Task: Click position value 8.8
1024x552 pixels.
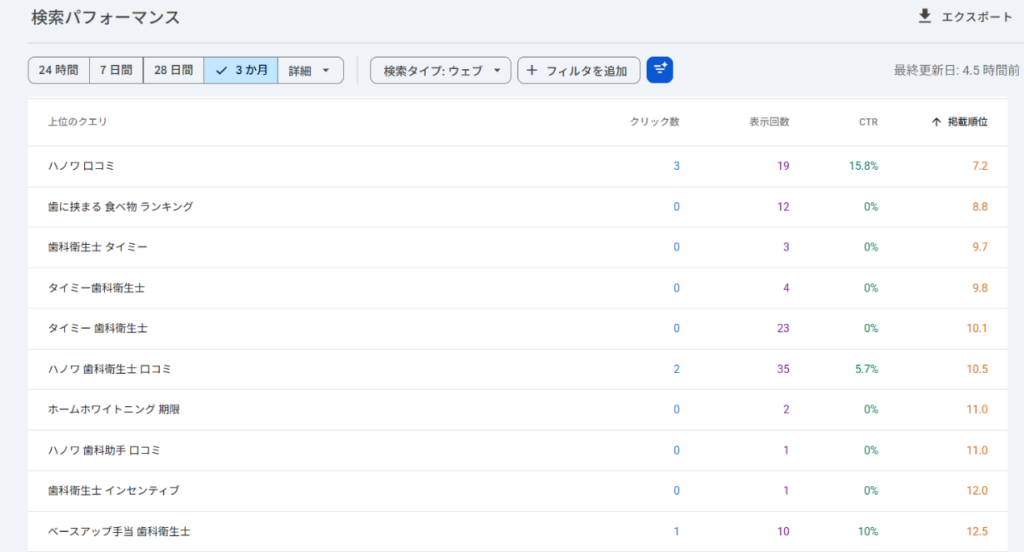Action: [980, 206]
